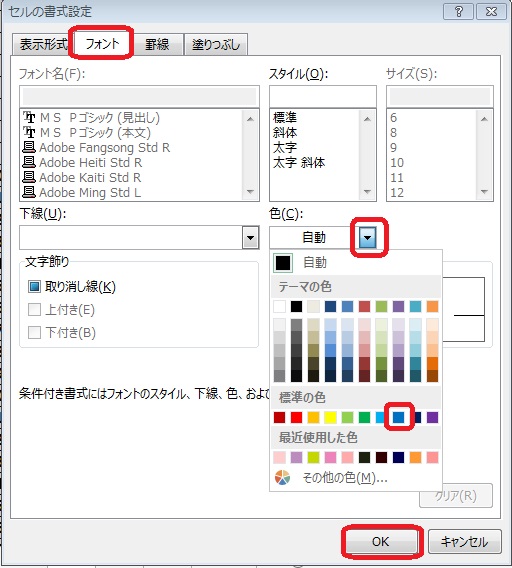Viewport: 512px width, 568px height.
Task: Pick Adobe Ming Std L font
Action: 82,192
